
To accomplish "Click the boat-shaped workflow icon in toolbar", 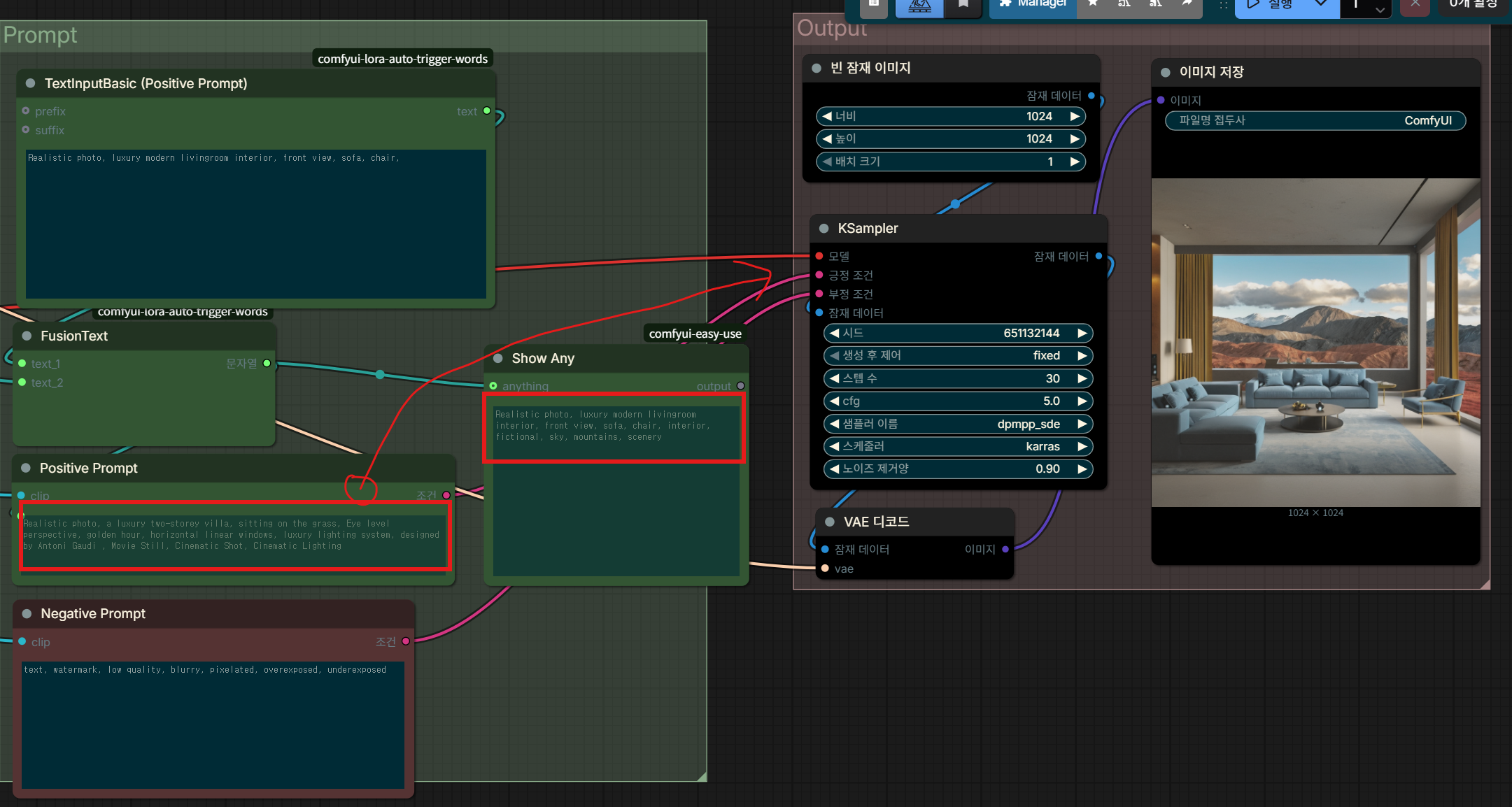I will pyautogui.click(x=919, y=6).
